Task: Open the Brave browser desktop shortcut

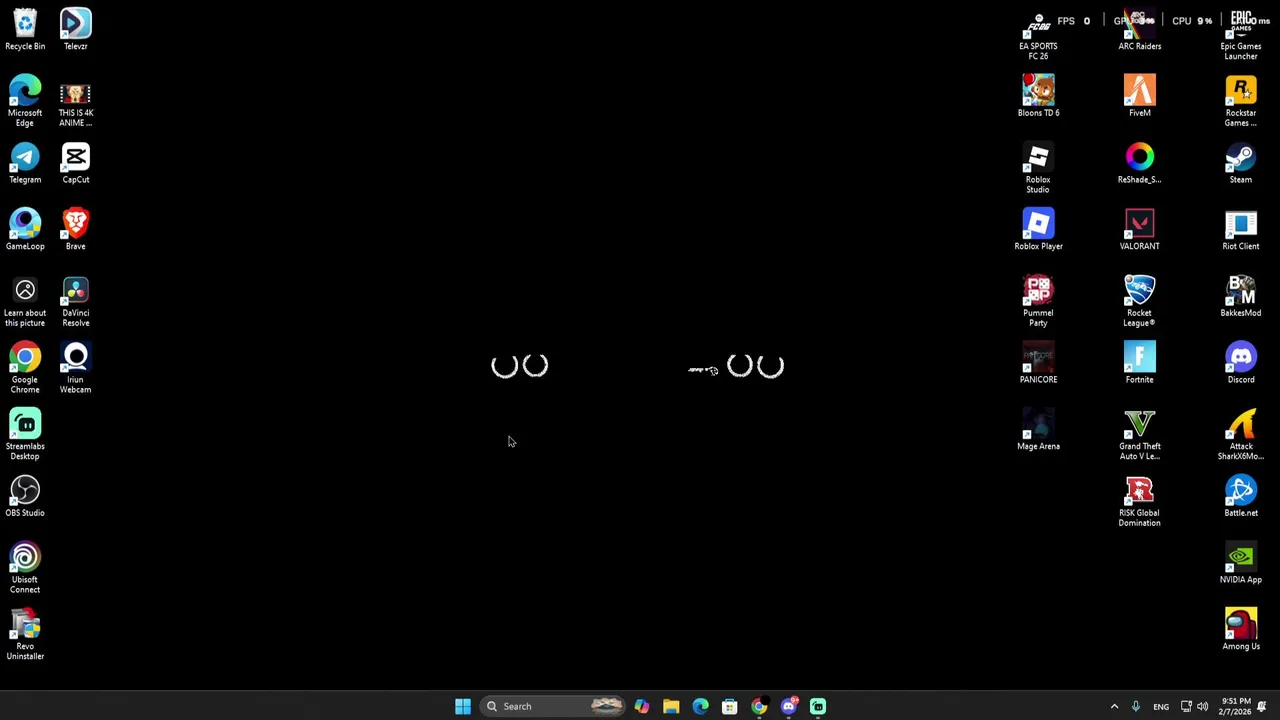Action: pos(75,229)
